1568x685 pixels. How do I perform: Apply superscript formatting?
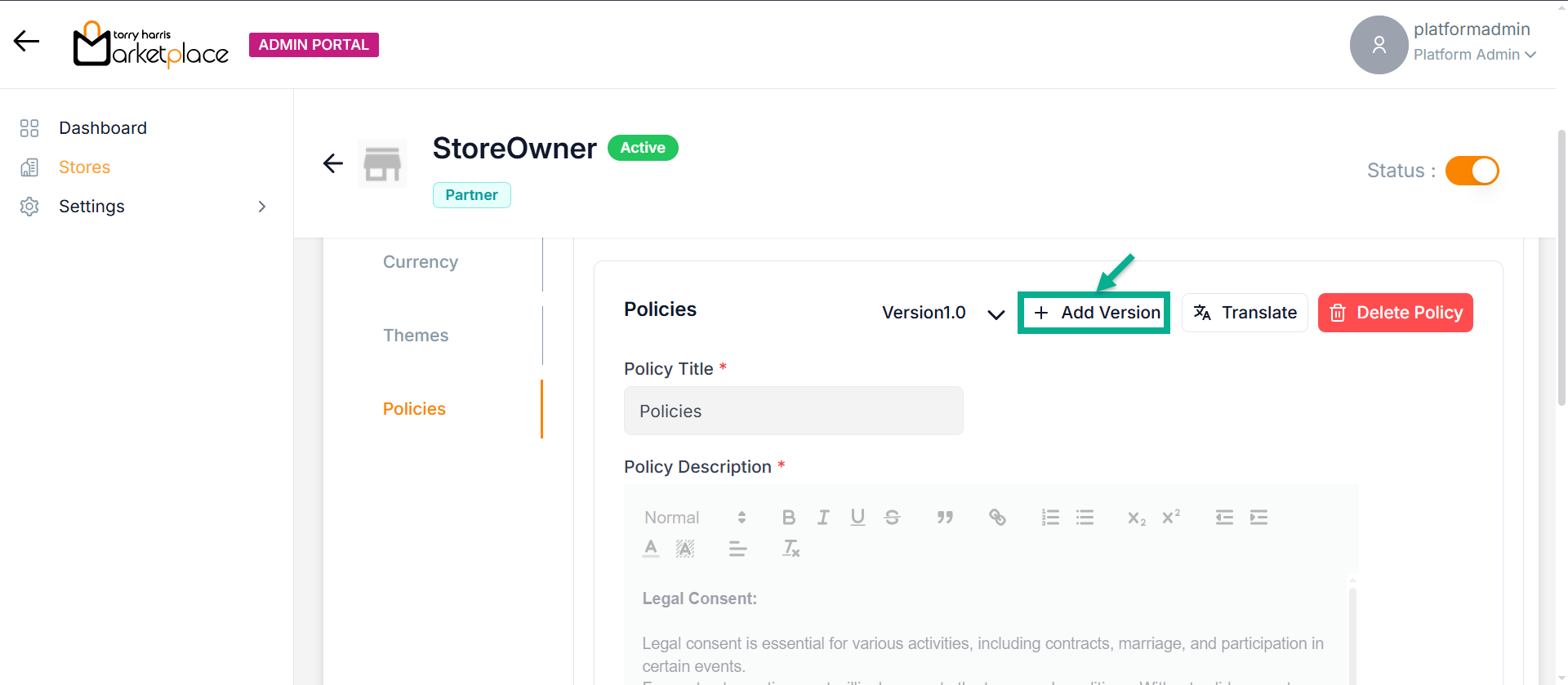click(1171, 518)
